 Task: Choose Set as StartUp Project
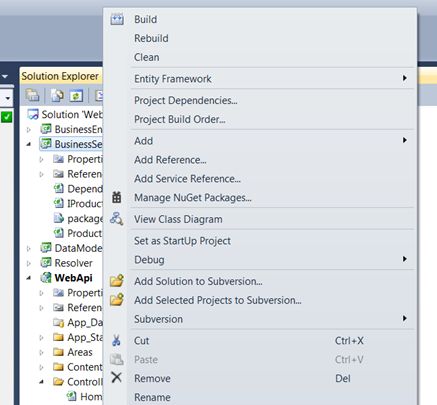(182, 241)
